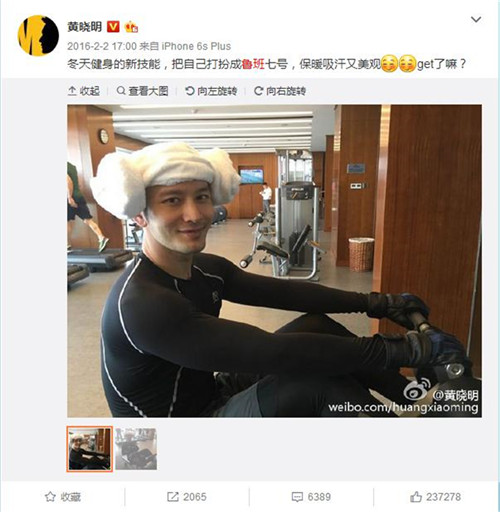Collapse the image with 收起

(84, 91)
